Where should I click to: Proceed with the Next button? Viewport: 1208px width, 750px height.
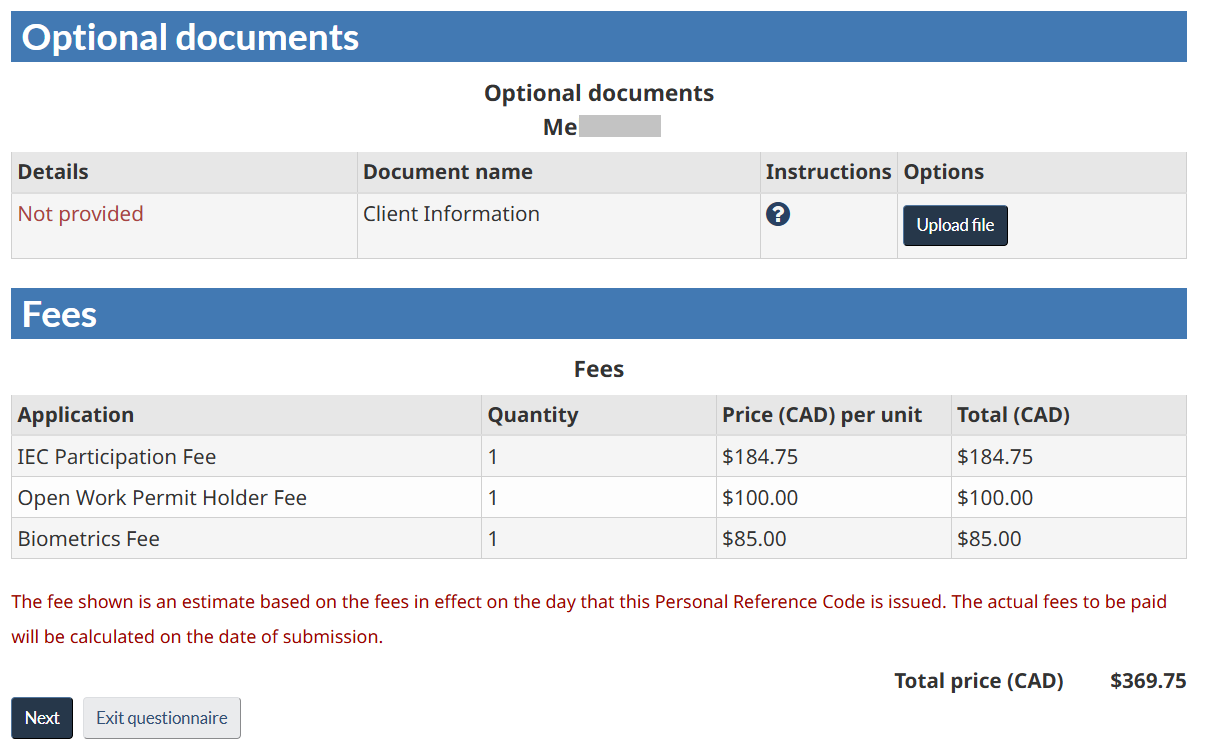point(42,718)
